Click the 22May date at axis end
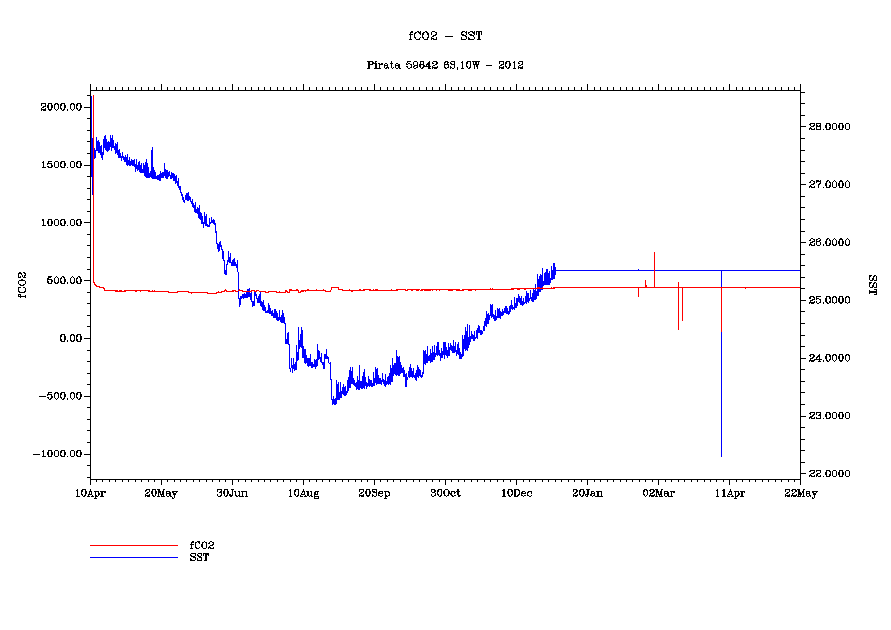Screen dimensions: 891x630 [799, 493]
